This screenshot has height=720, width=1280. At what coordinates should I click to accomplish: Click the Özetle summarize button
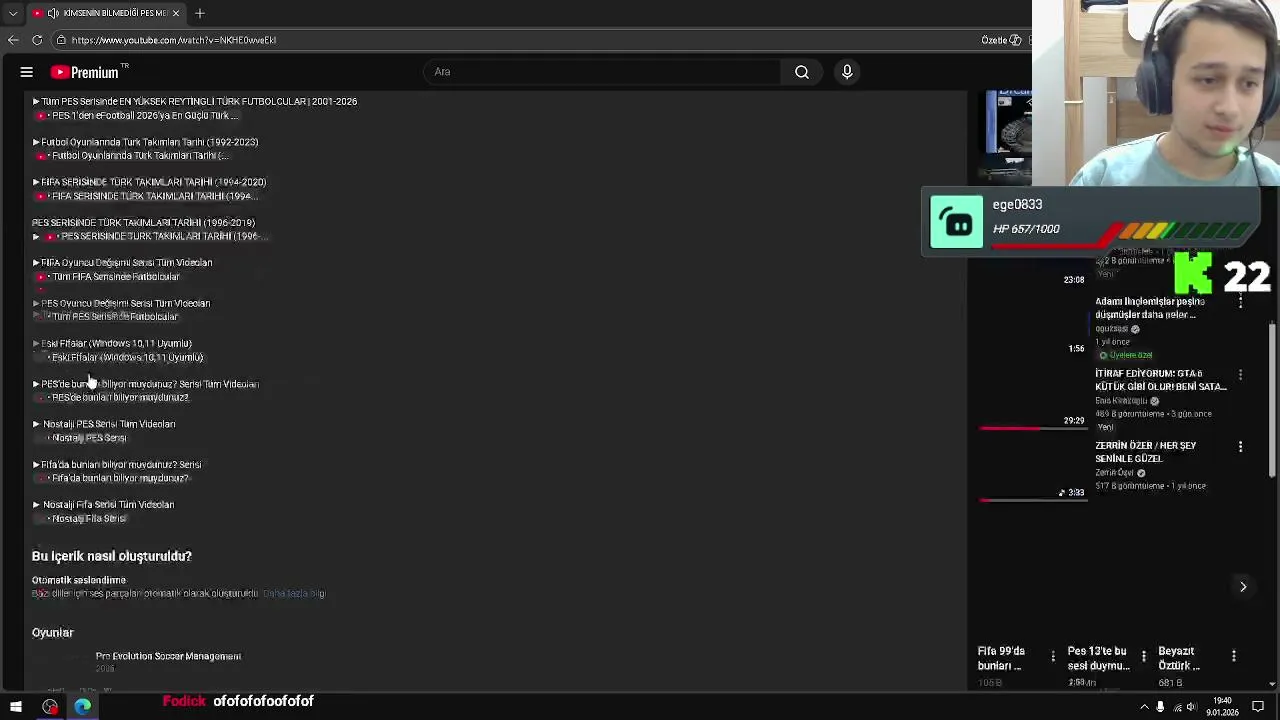[x=1001, y=40]
